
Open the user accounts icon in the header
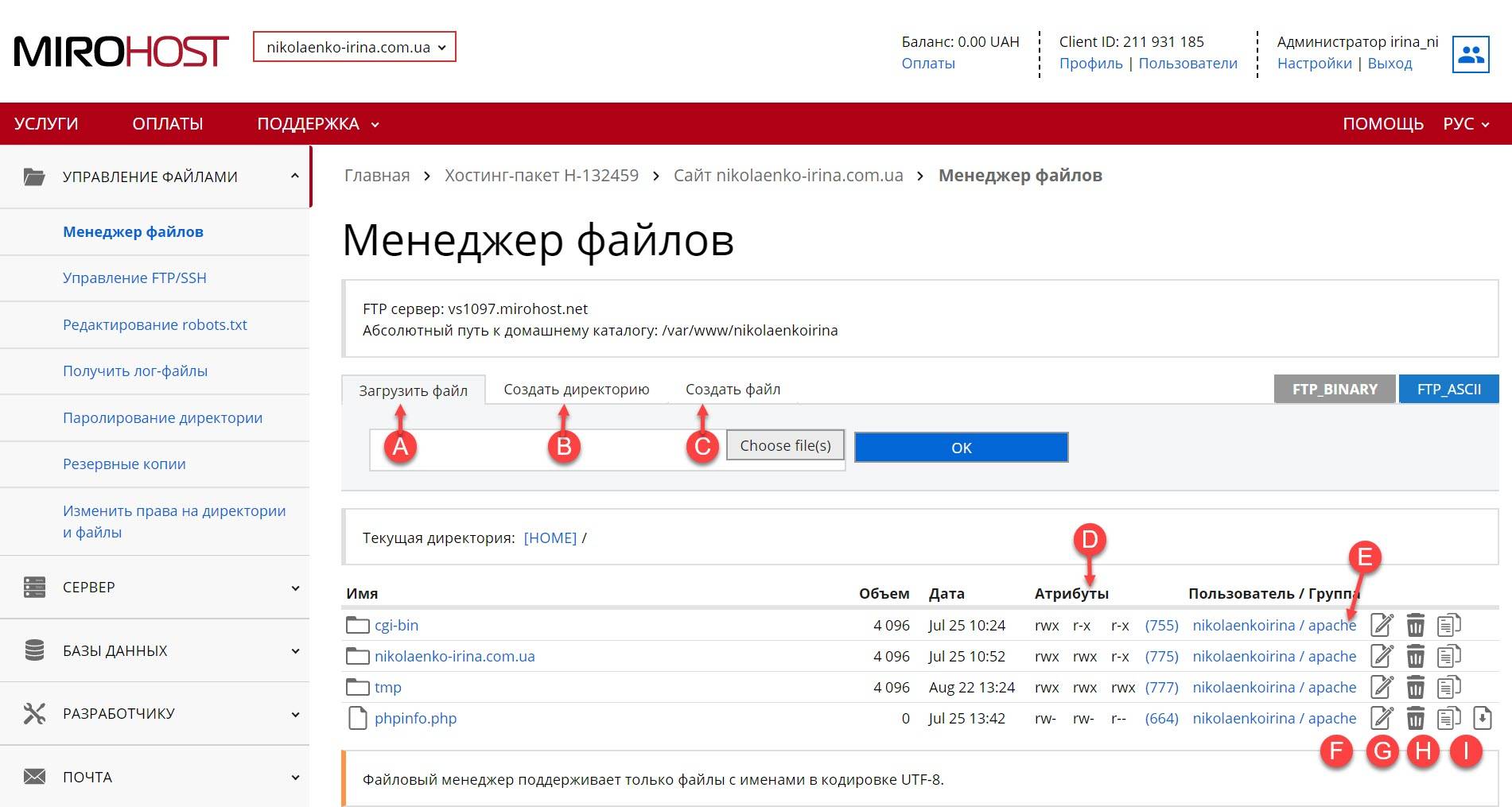pos(1471,54)
